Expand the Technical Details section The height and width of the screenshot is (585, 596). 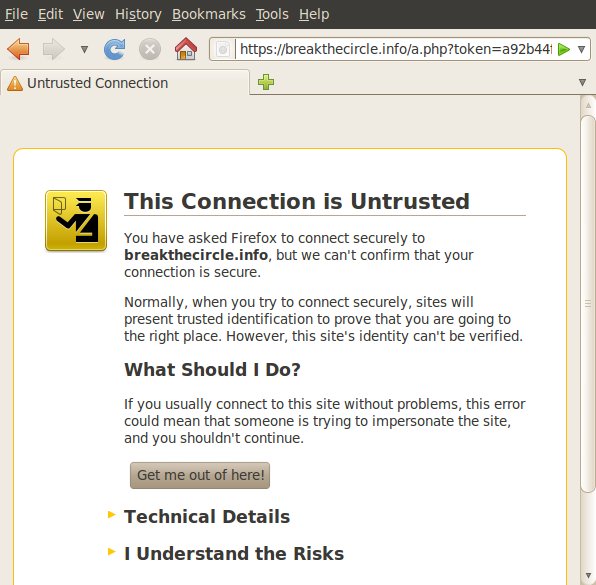click(x=207, y=516)
